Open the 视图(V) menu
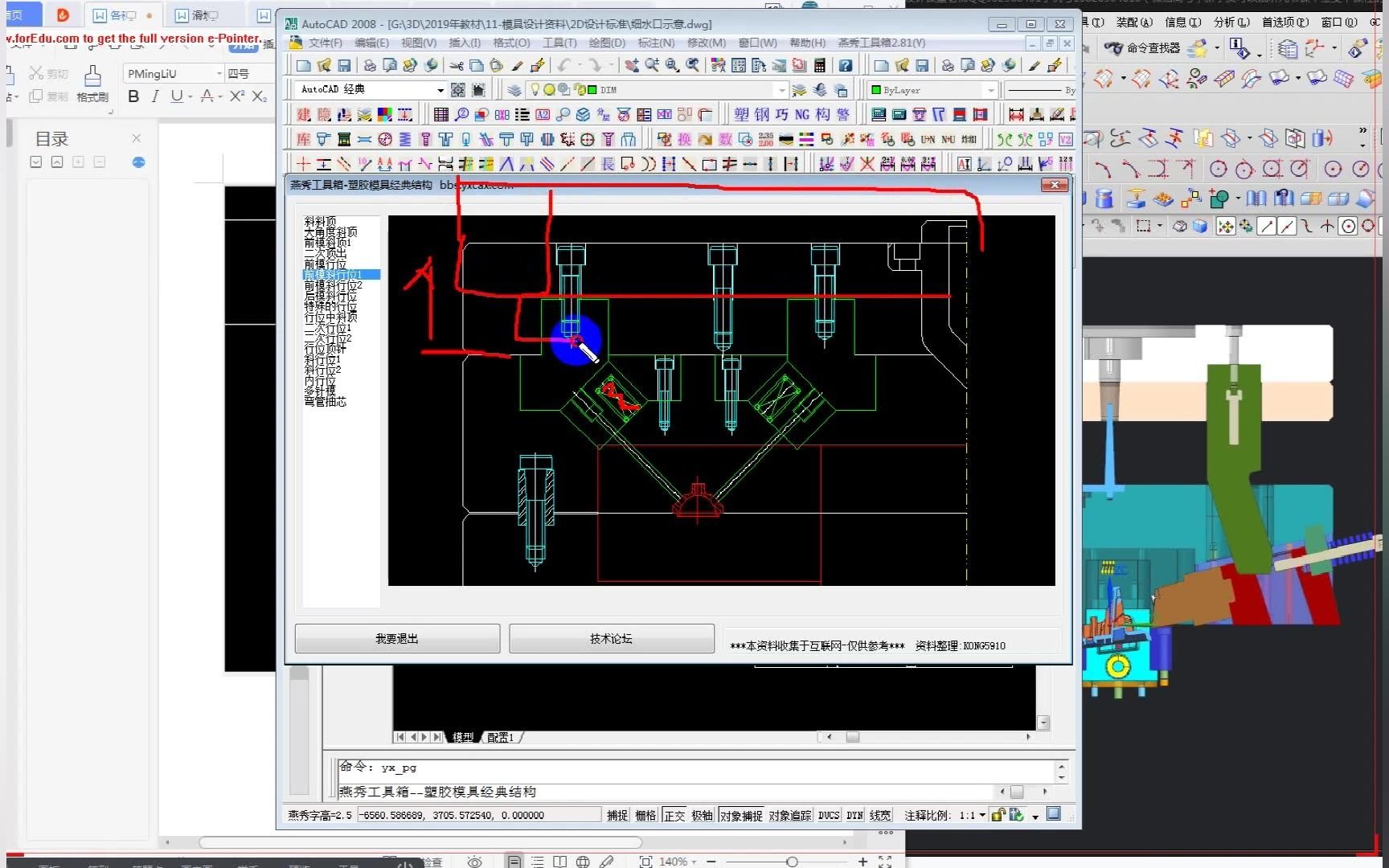 click(x=419, y=43)
